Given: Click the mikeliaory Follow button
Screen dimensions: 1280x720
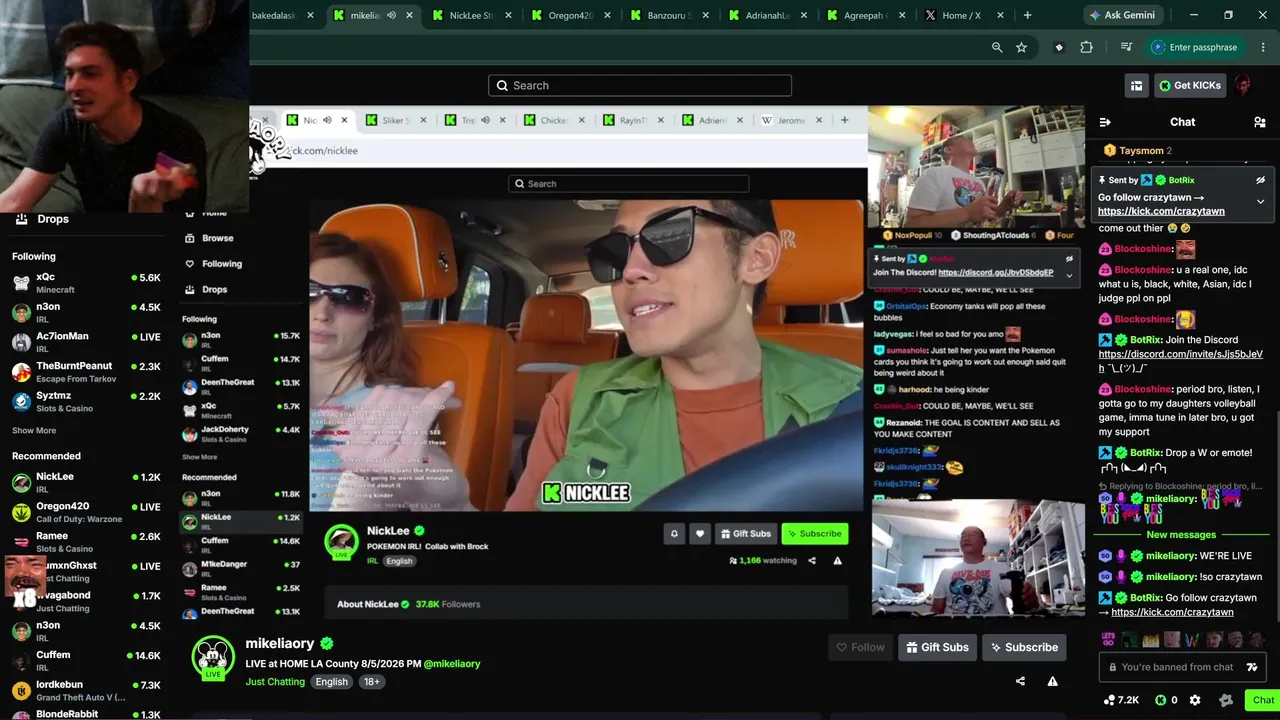Looking at the screenshot, I should point(860,647).
